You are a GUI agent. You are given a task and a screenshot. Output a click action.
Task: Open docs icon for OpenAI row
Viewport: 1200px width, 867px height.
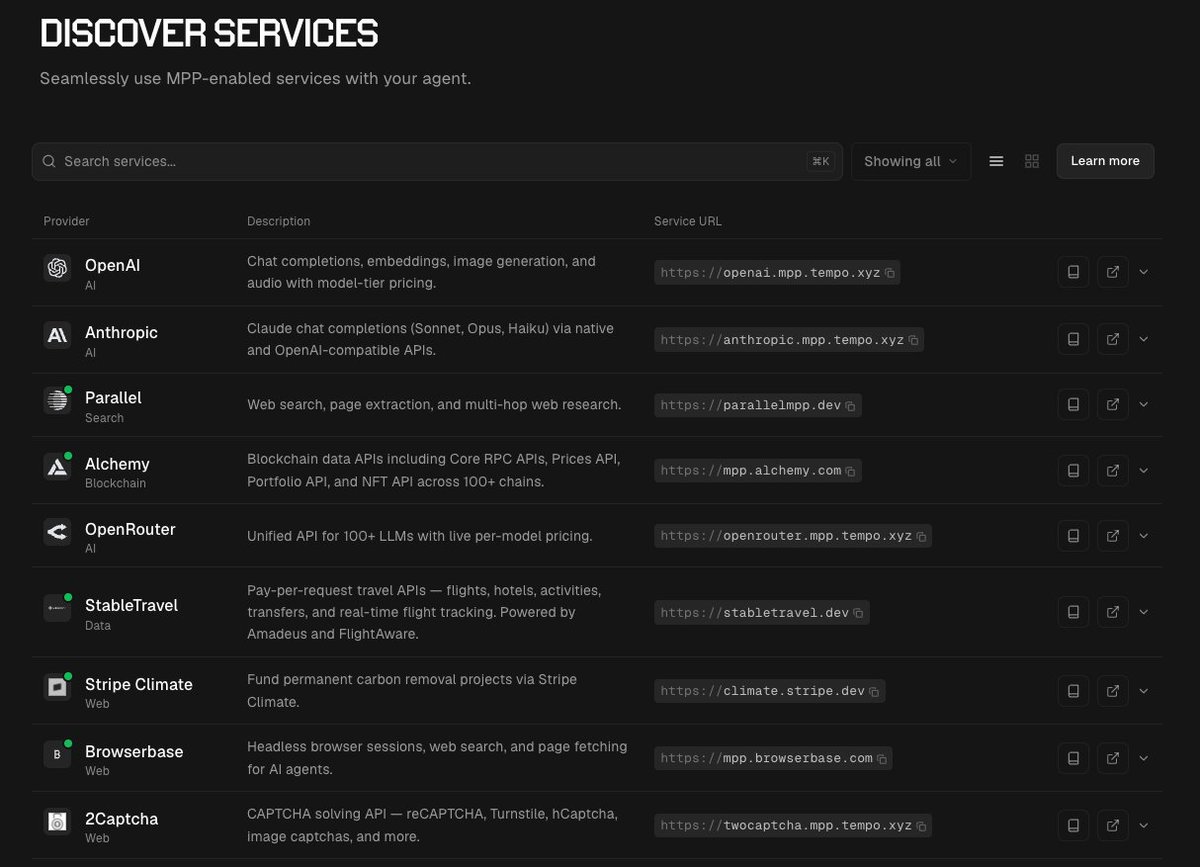pyautogui.click(x=1073, y=272)
